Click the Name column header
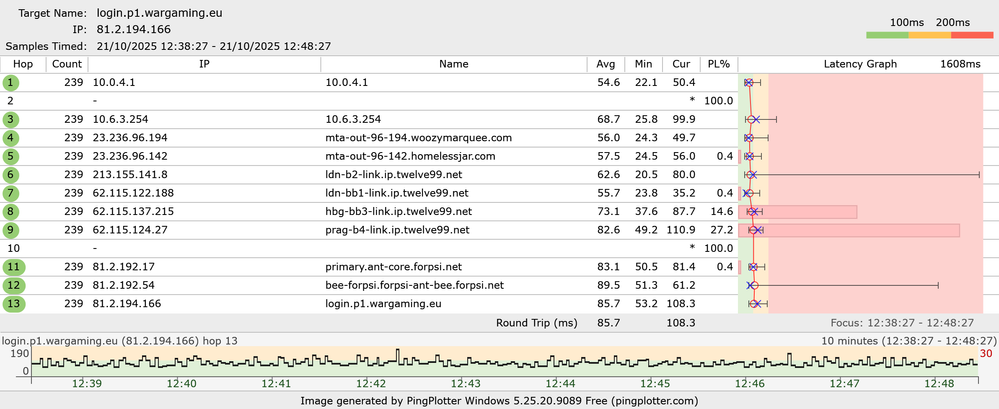Screen dimensions: 999x409 (x=454, y=64)
